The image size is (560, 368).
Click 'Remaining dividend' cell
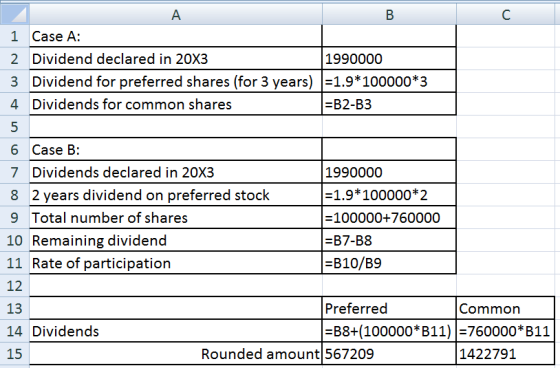click(x=176, y=240)
